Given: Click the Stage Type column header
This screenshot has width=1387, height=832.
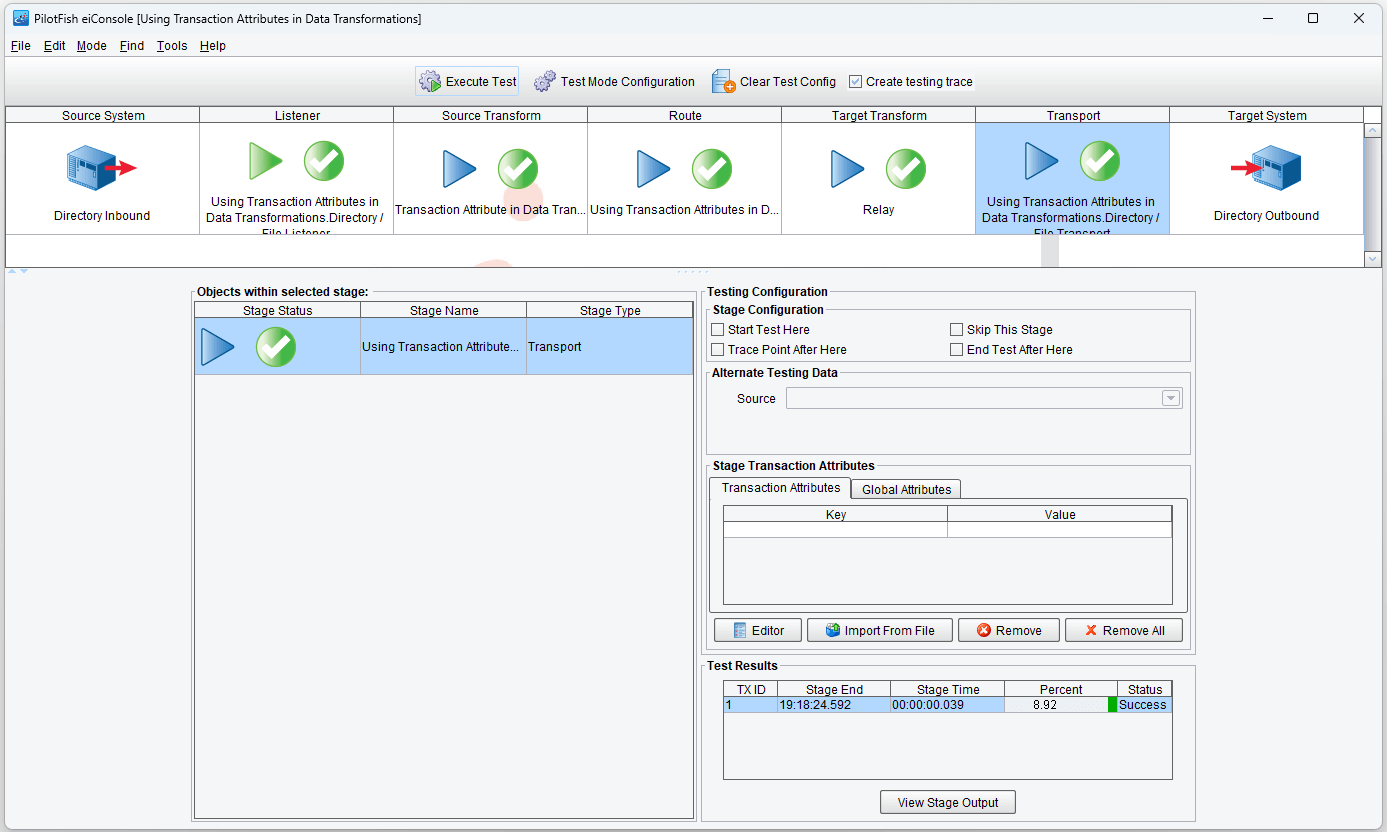Looking at the screenshot, I should 610,310.
